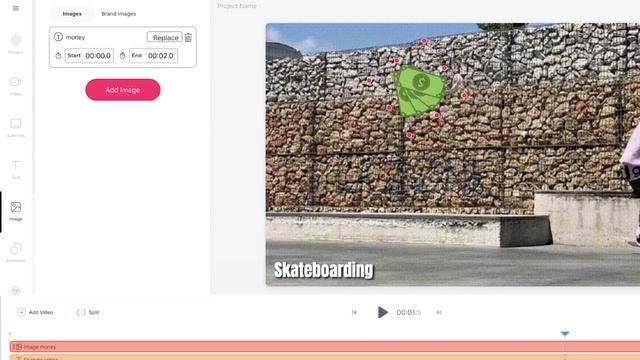Delete the money image with trash icon

tap(188, 37)
